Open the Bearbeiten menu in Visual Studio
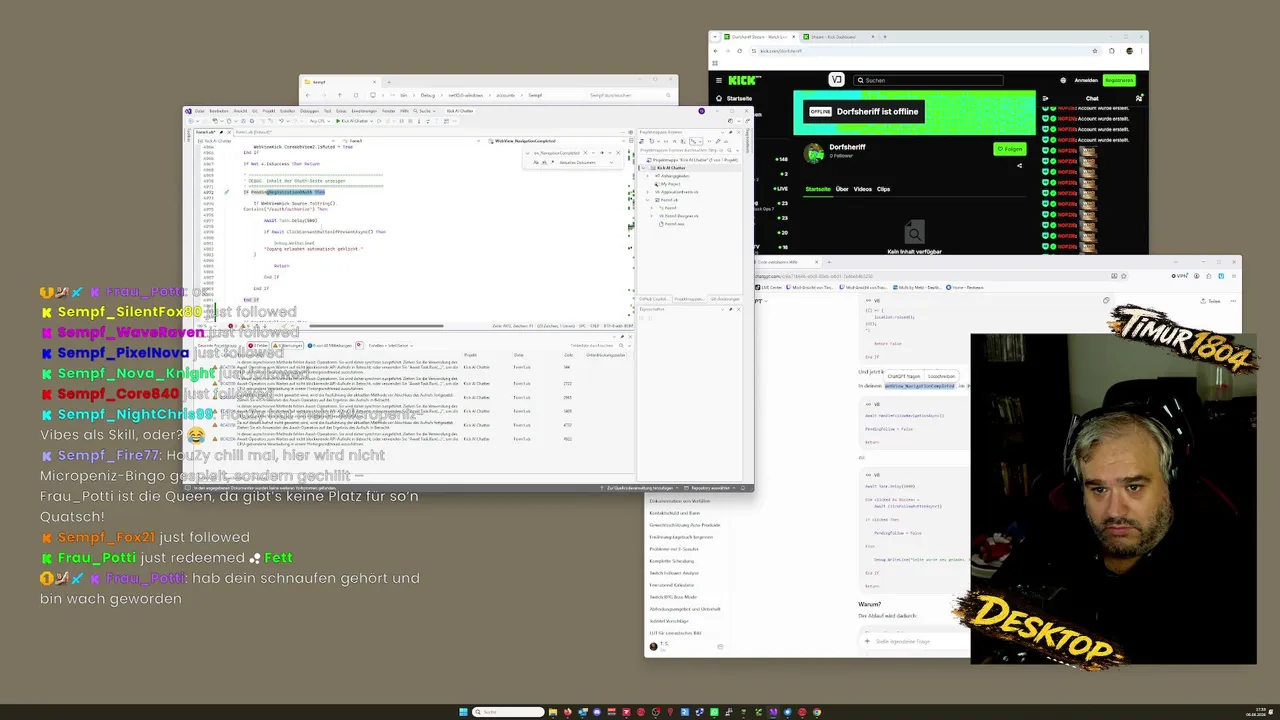The image size is (1280, 720). (x=219, y=111)
